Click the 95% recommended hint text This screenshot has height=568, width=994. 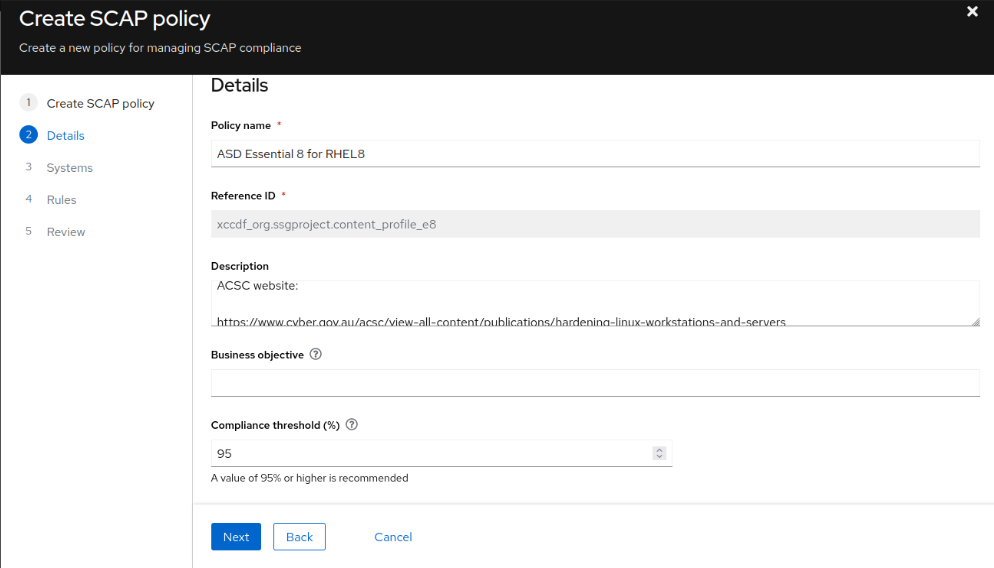tap(309, 478)
